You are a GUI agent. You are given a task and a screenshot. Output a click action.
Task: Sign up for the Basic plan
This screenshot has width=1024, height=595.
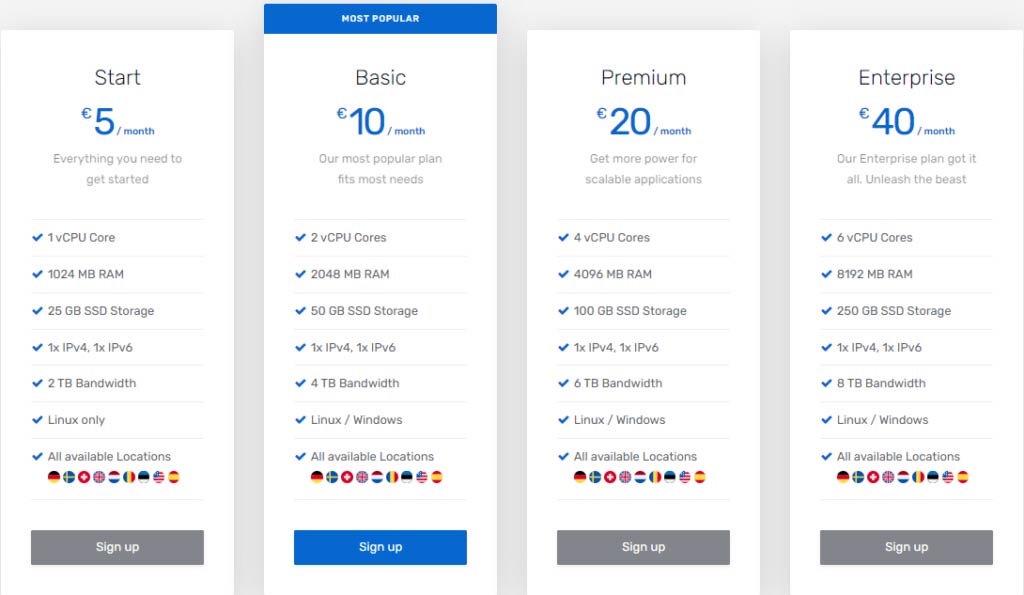coord(381,547)
